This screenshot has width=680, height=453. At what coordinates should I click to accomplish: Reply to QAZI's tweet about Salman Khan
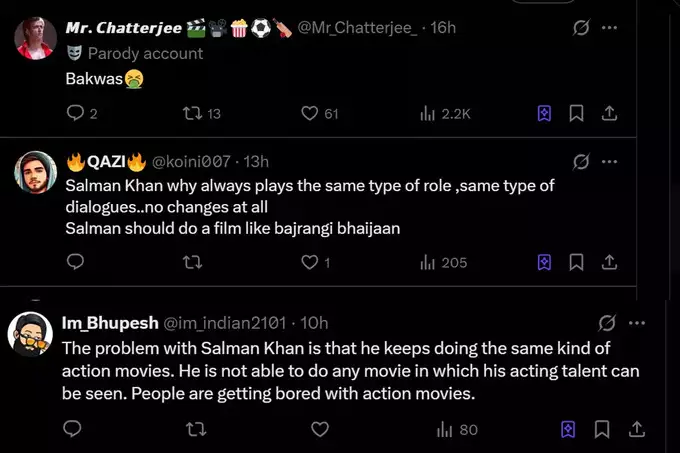click(x=76, y=262)
